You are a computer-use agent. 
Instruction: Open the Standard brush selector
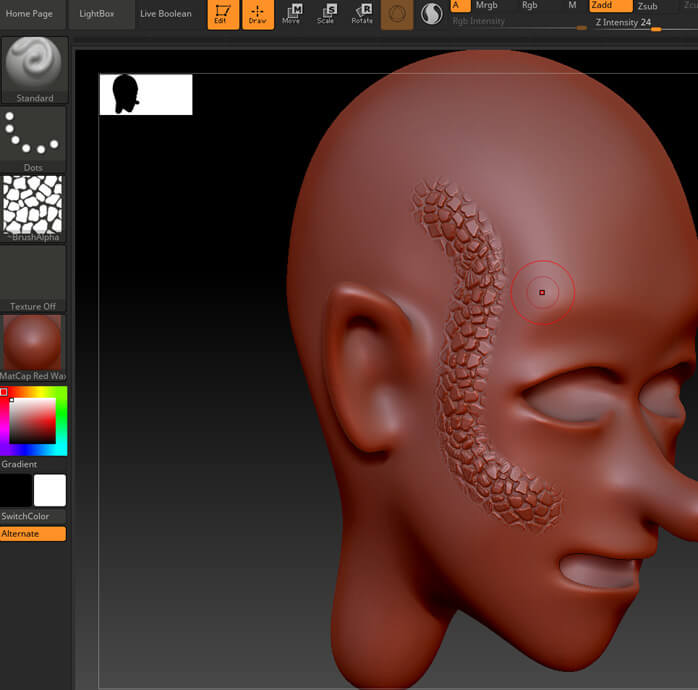tap(35, 70)
